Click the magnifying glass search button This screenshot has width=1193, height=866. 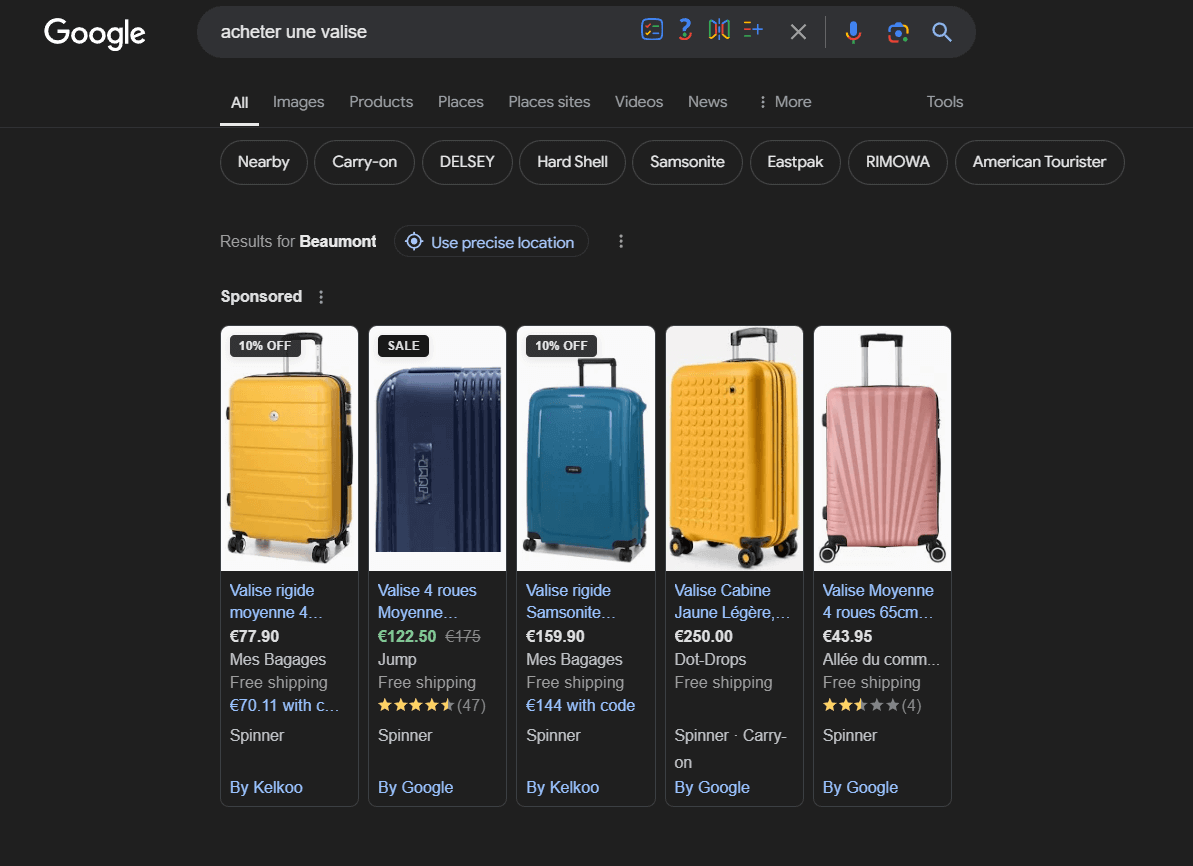point(942,32)
